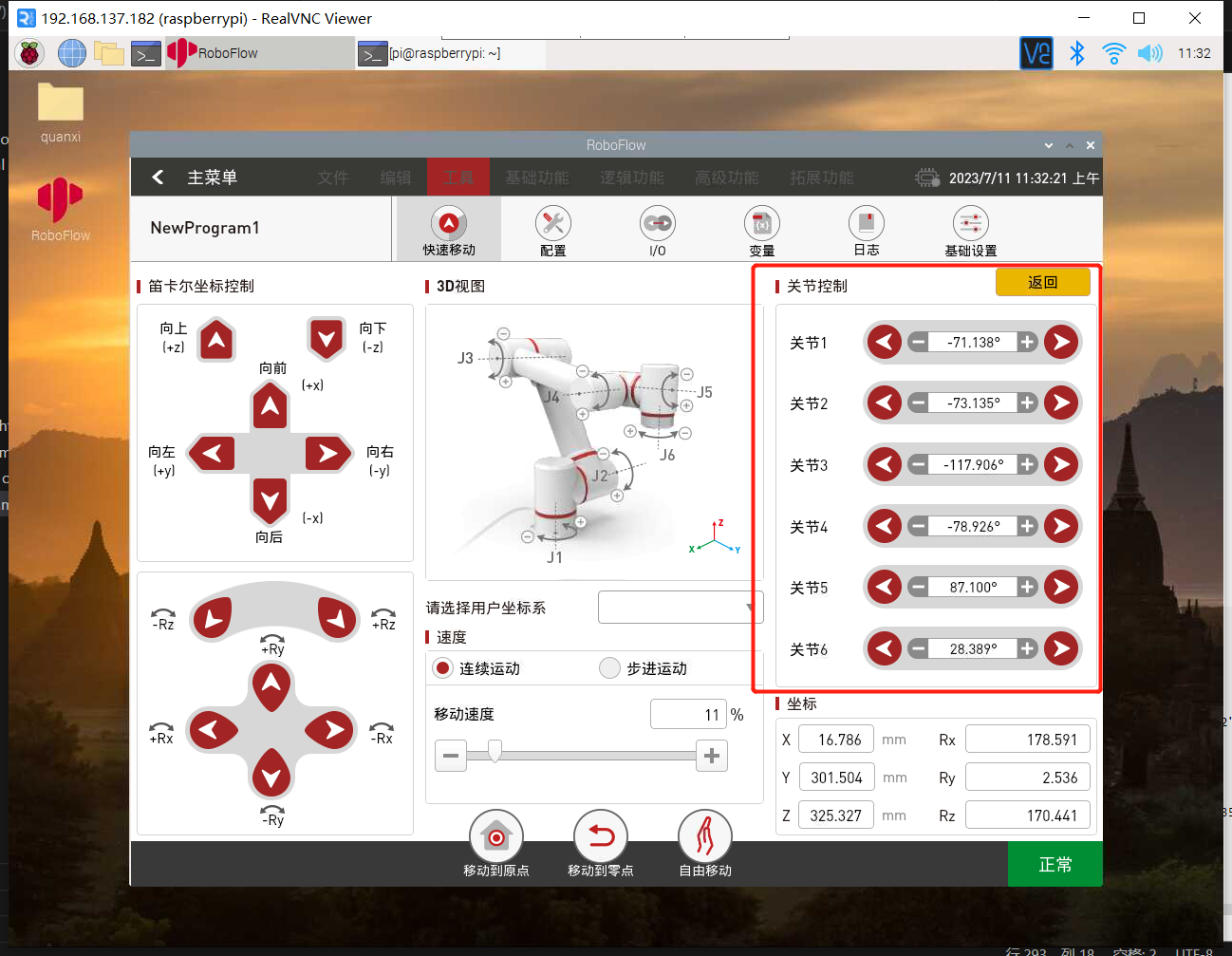
Task: Open the 文件 menu
Action: (x=333, y=178)
